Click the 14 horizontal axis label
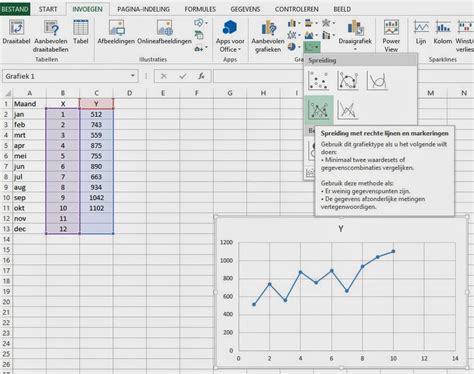The image size is (474, 374). (x=455, y=358)
